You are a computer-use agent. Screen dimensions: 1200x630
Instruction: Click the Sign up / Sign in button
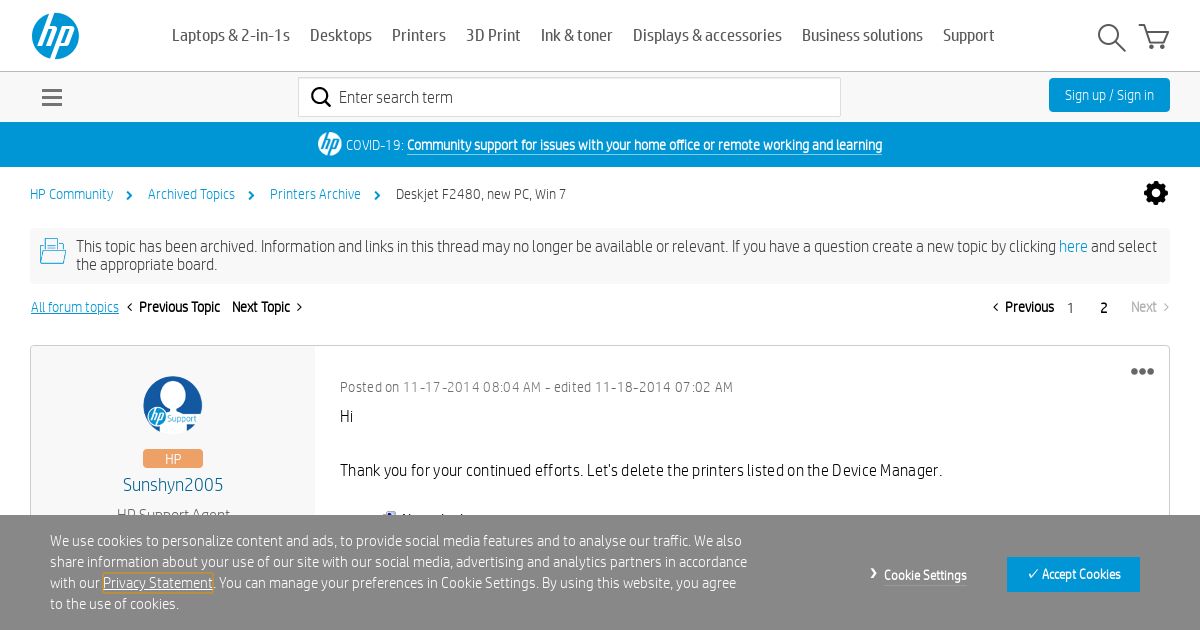coord(1109,95)
